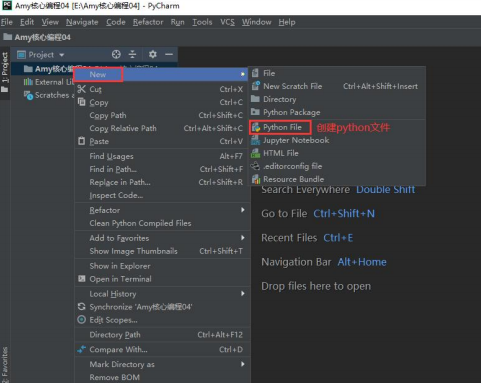Open the Code menu

point(116,22)
